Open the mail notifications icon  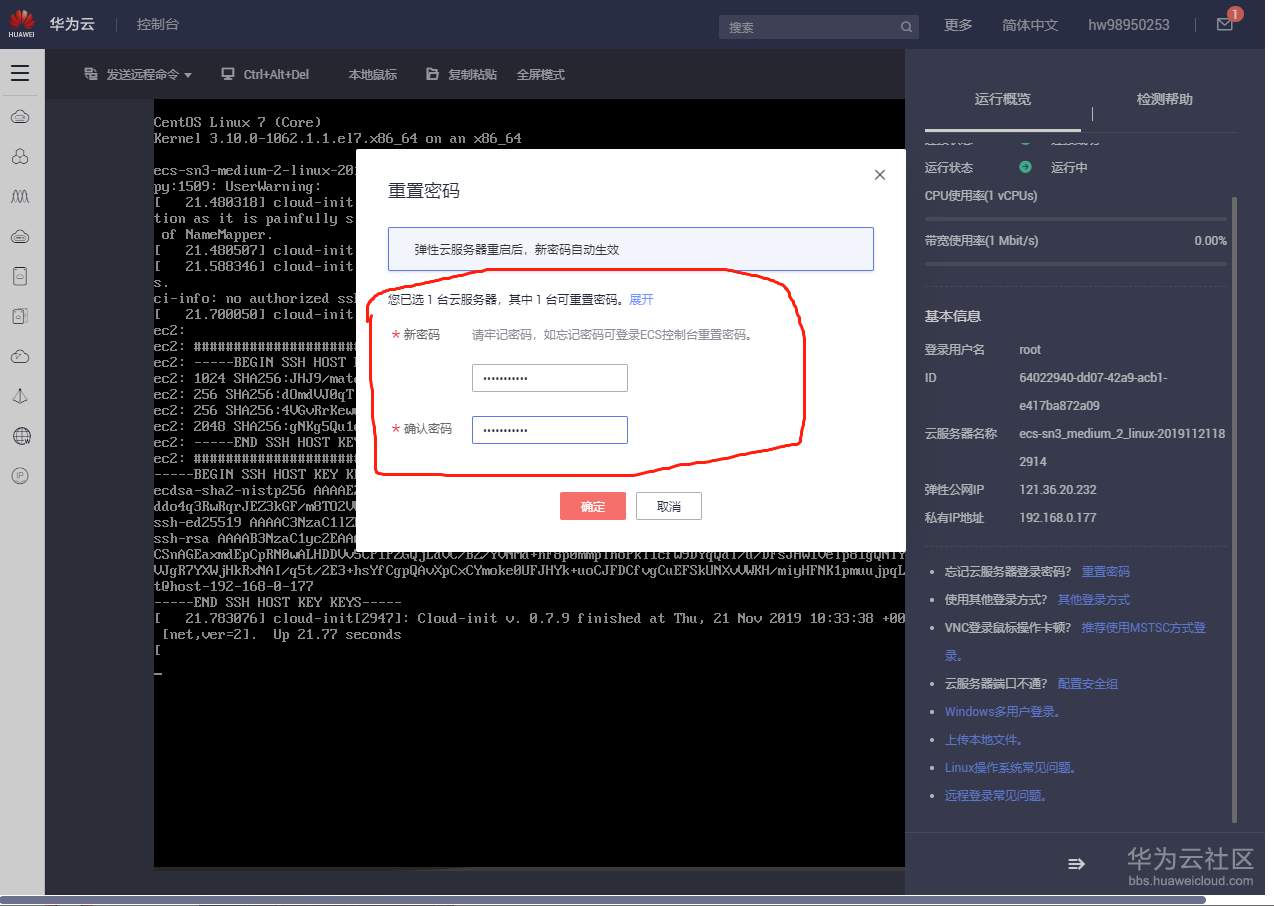(x=1225, y=24)
